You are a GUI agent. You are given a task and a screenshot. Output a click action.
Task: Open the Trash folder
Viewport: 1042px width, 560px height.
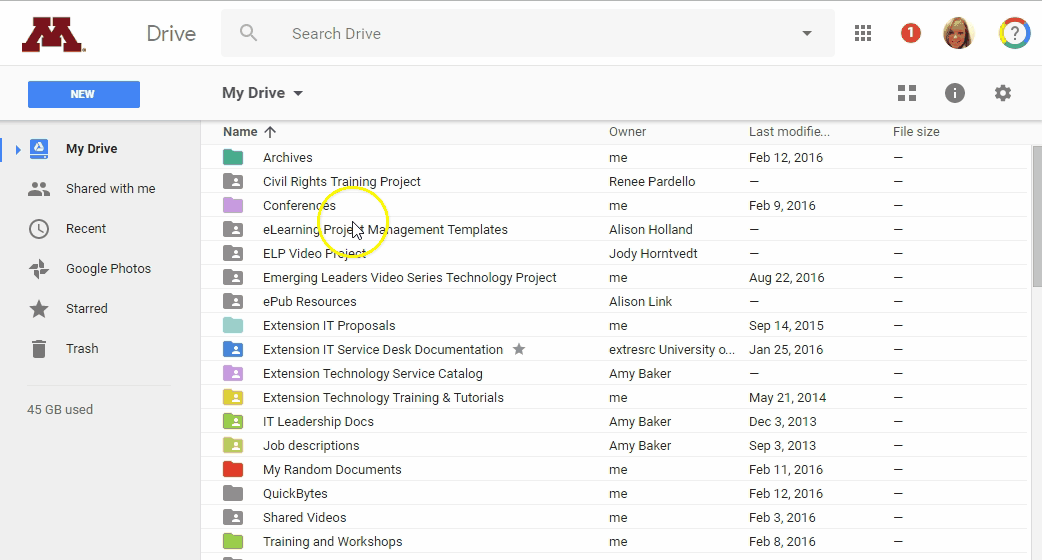[x=82, y=349]
